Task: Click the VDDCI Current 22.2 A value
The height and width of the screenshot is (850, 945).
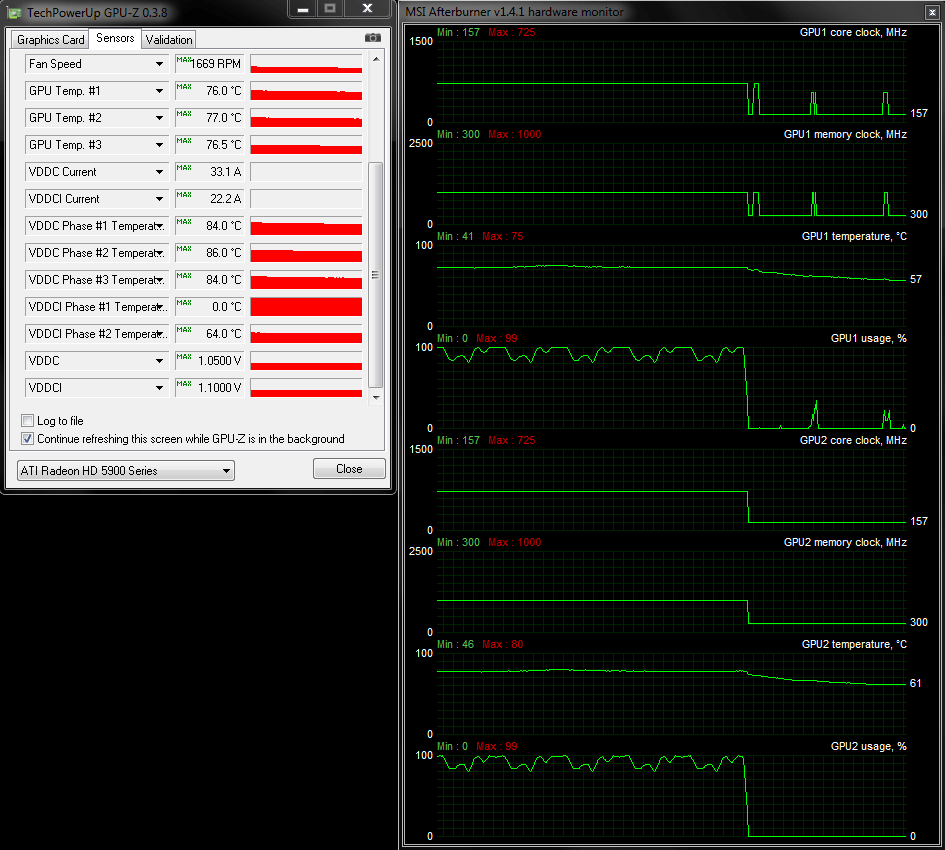Action: coord(210,199)
